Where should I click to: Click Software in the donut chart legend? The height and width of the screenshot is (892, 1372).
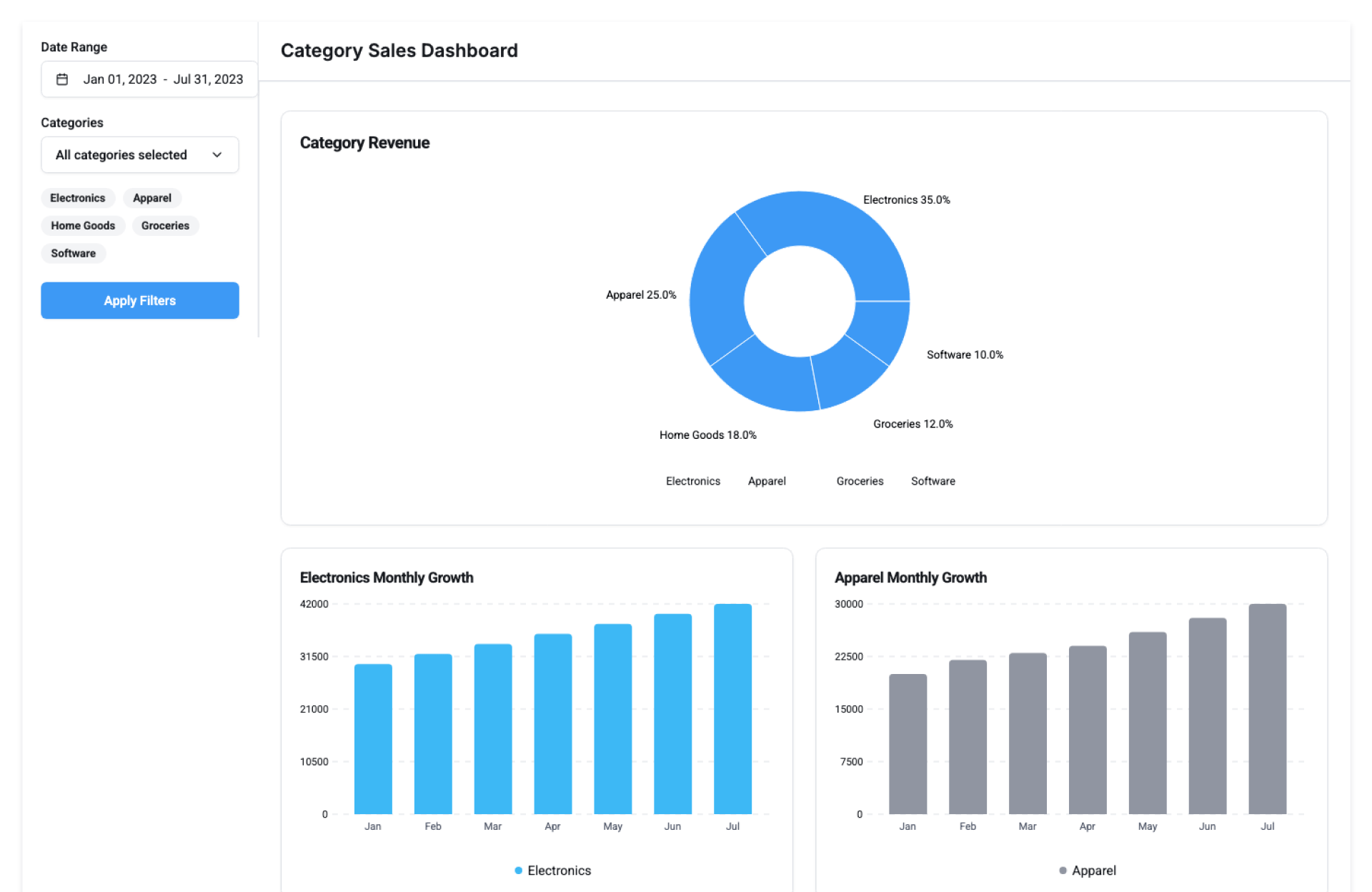point(933,482)
